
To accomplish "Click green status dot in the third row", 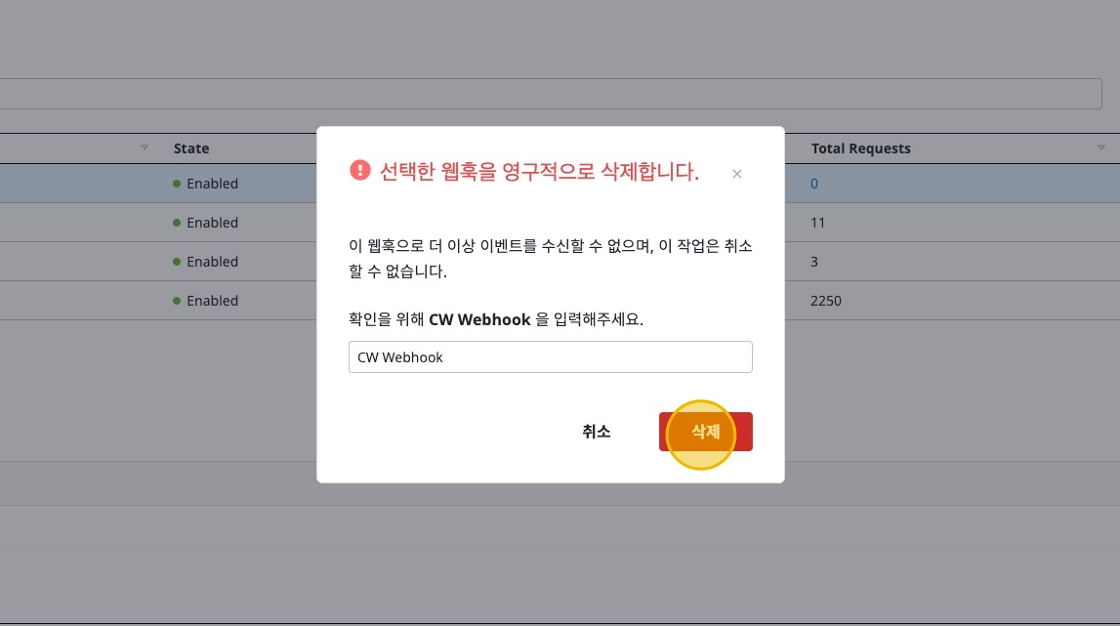I will (x=177, y=262).
